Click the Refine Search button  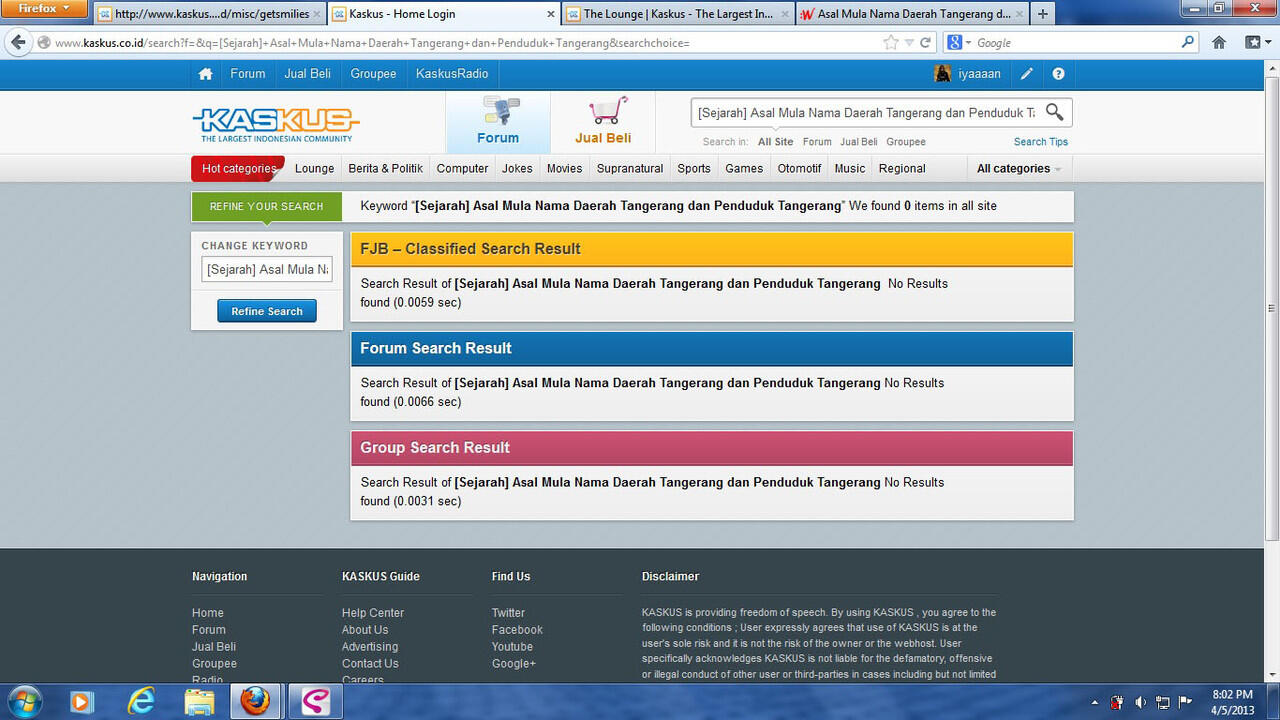click(267, 311)
